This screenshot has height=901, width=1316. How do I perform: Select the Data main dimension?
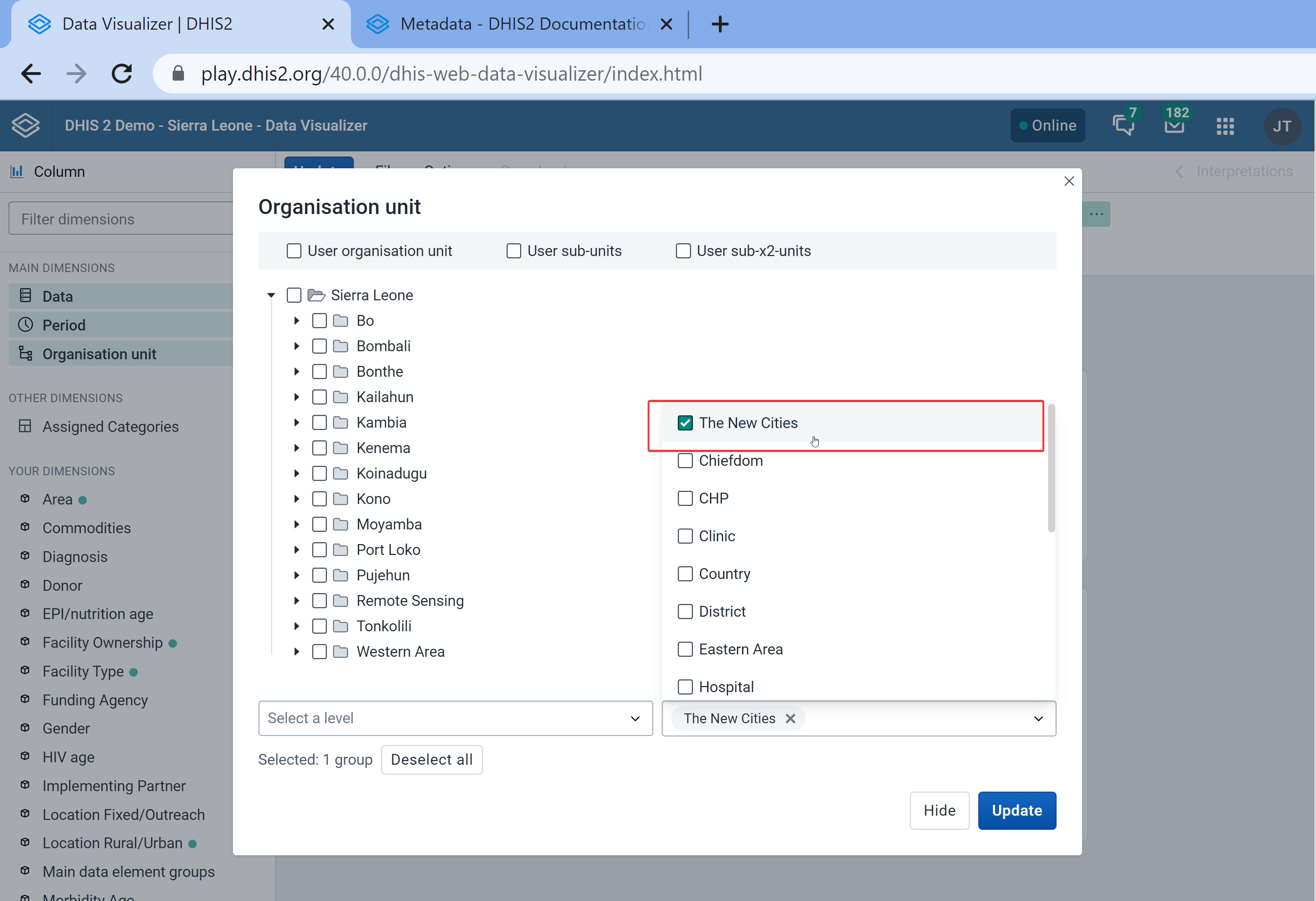click(x=121, y=296)
